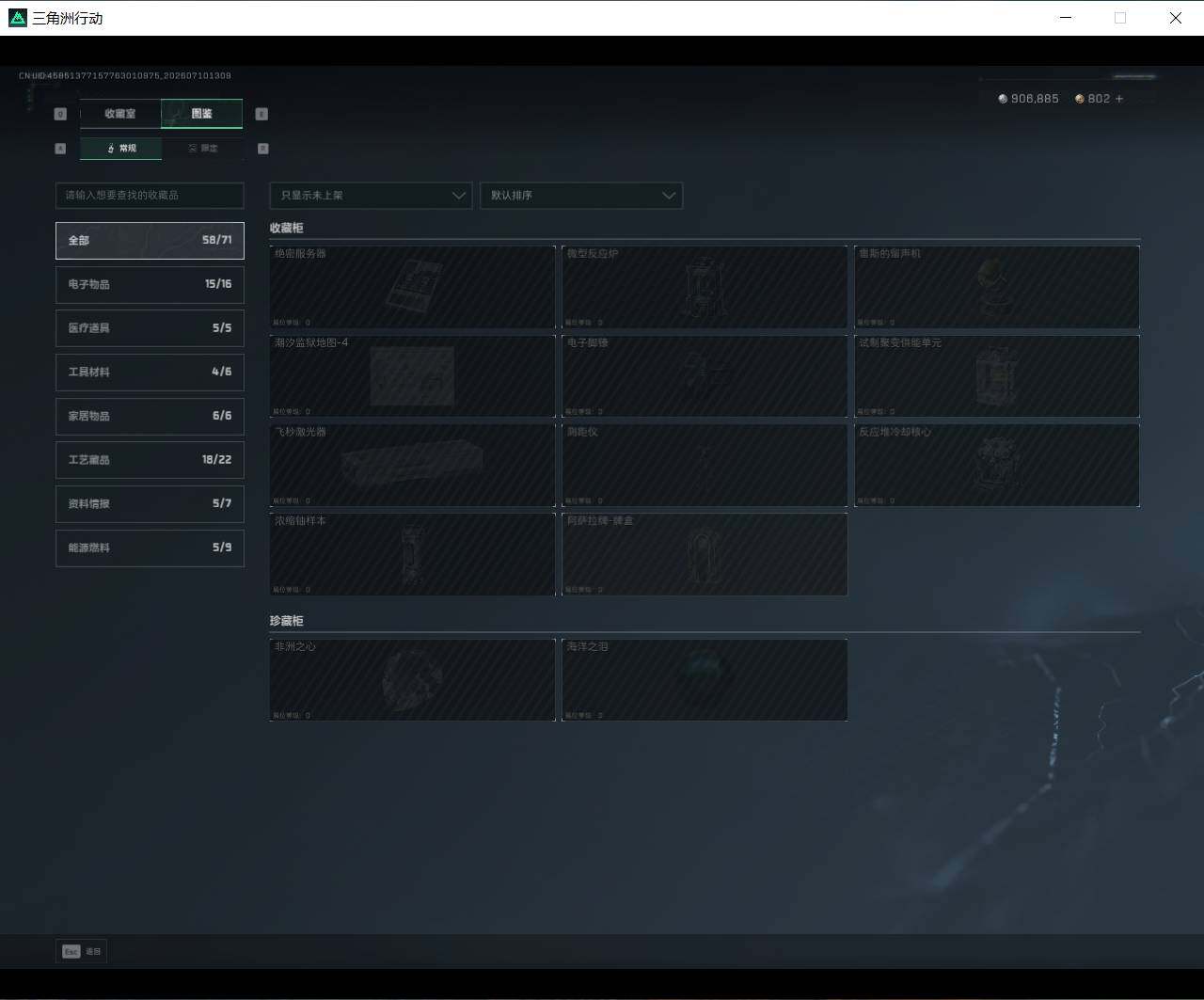Click the Esc key icon at bottom left
Image resolution: width=1204 pixels, height=1000 pixels.
[71, 951]
